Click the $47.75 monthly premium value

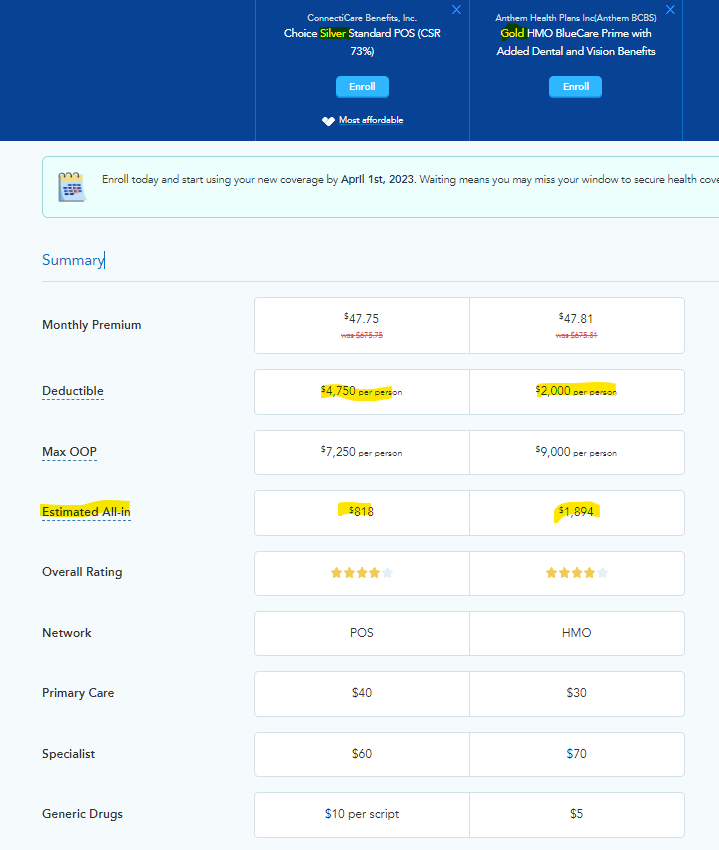(x=362, y=318)
